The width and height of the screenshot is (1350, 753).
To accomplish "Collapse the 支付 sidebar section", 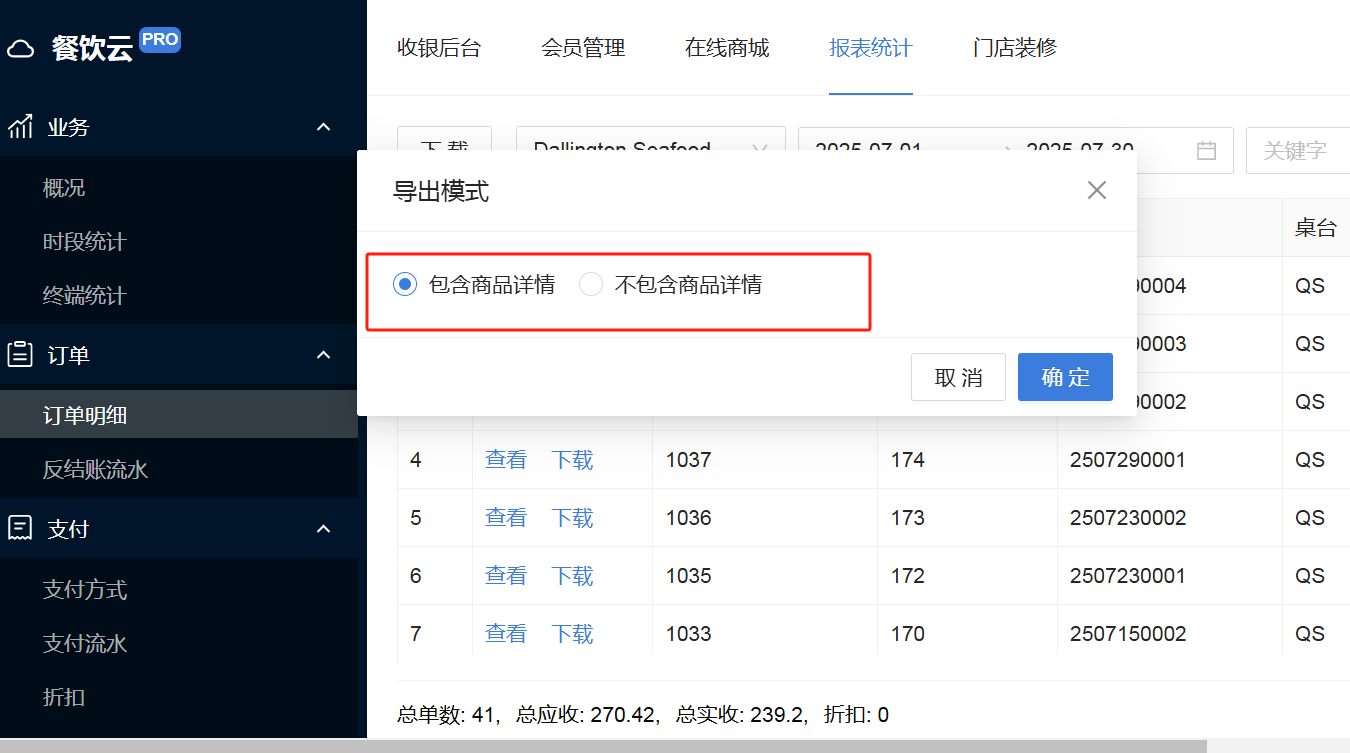I will (x=323, y=529).
